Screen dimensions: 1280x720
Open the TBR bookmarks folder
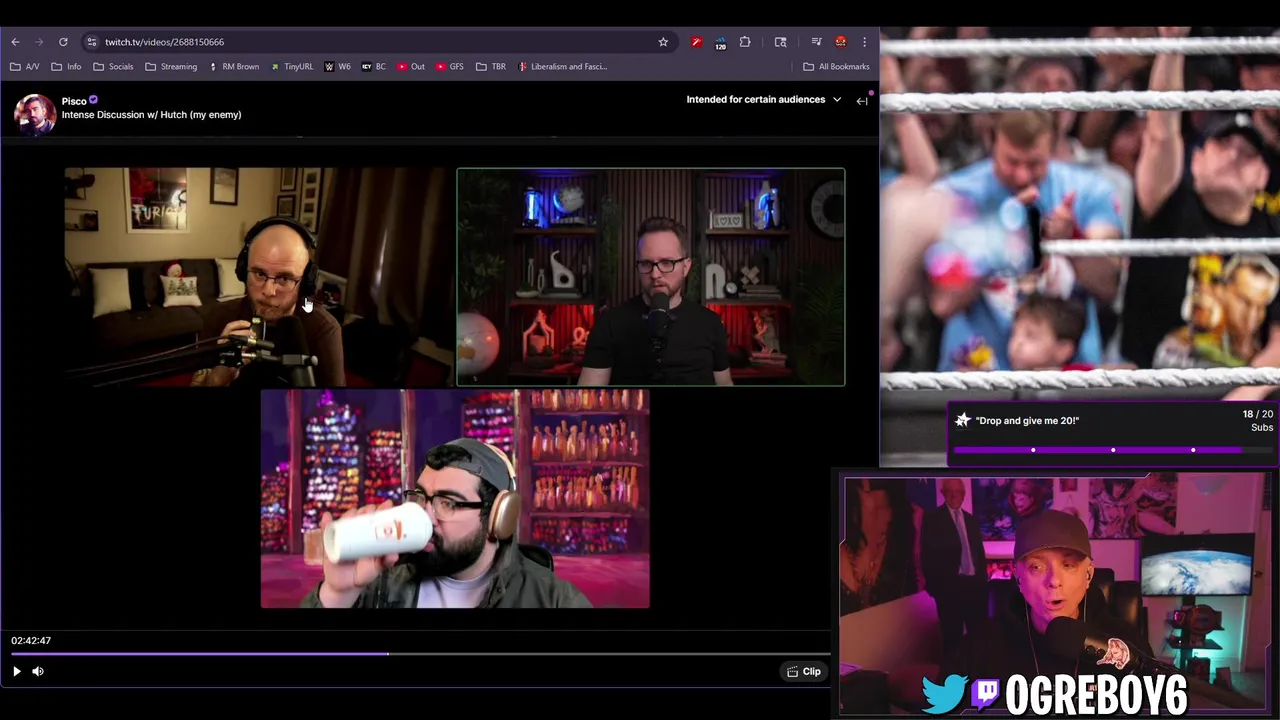[x=491, y=67]
